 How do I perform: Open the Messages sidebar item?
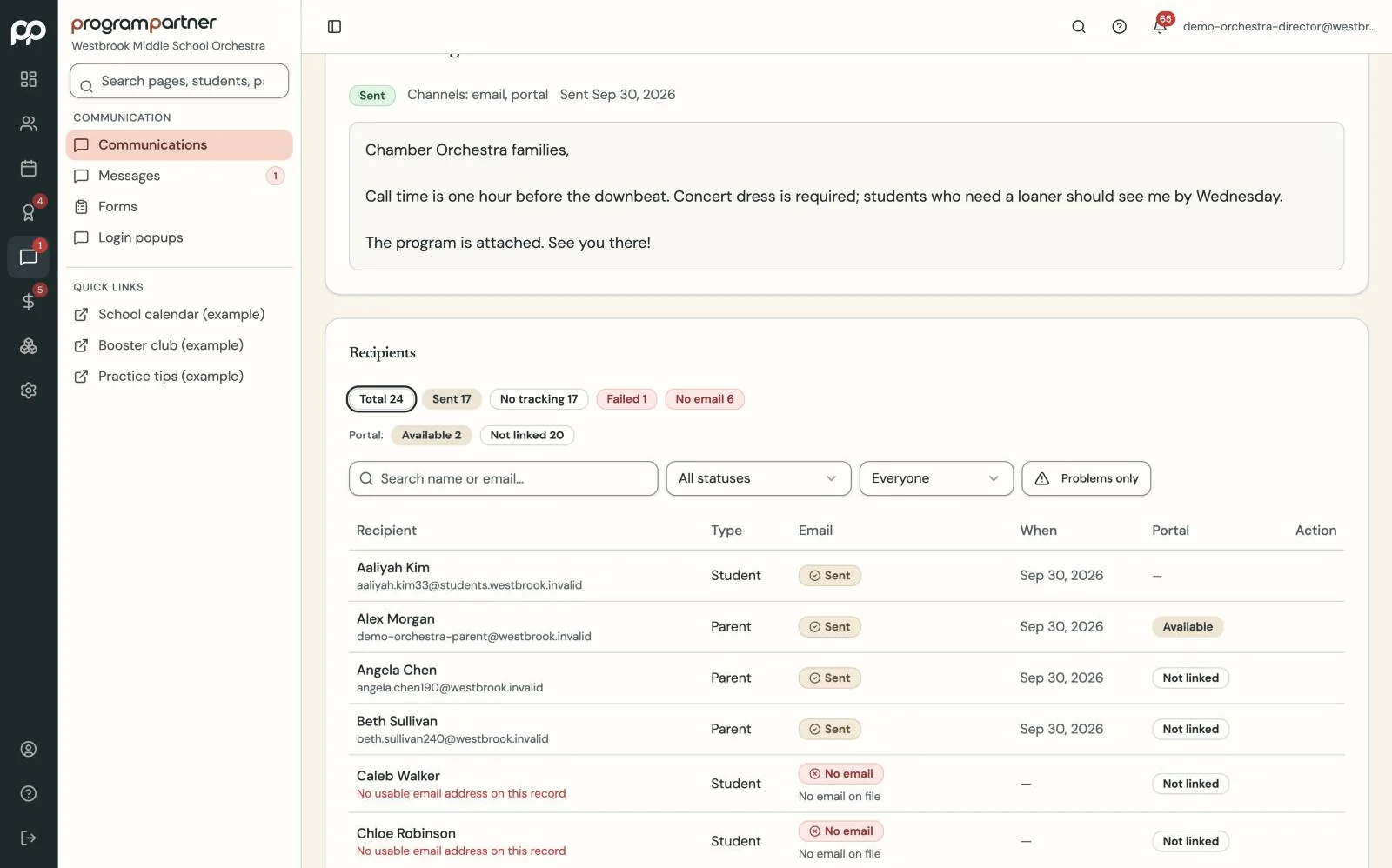(x=179, y=176)
